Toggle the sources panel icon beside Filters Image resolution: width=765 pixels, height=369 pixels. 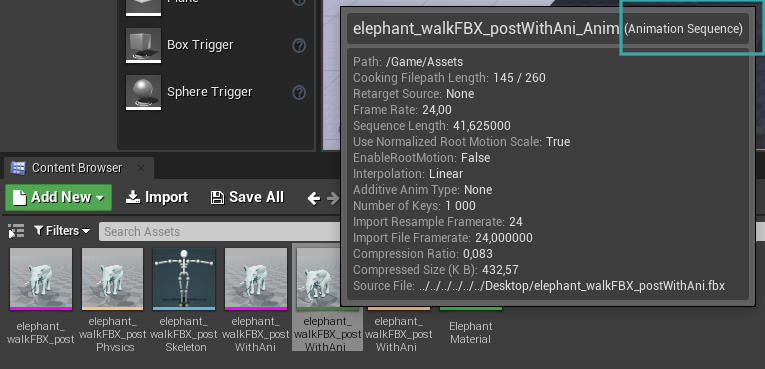(x=16, y=231)
